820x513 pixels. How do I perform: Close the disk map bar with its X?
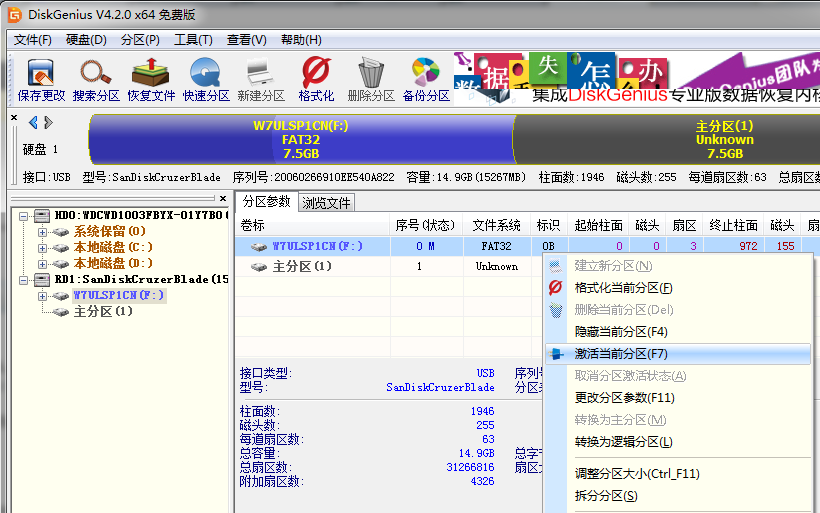pyautogui.click(x=14, y=117)
